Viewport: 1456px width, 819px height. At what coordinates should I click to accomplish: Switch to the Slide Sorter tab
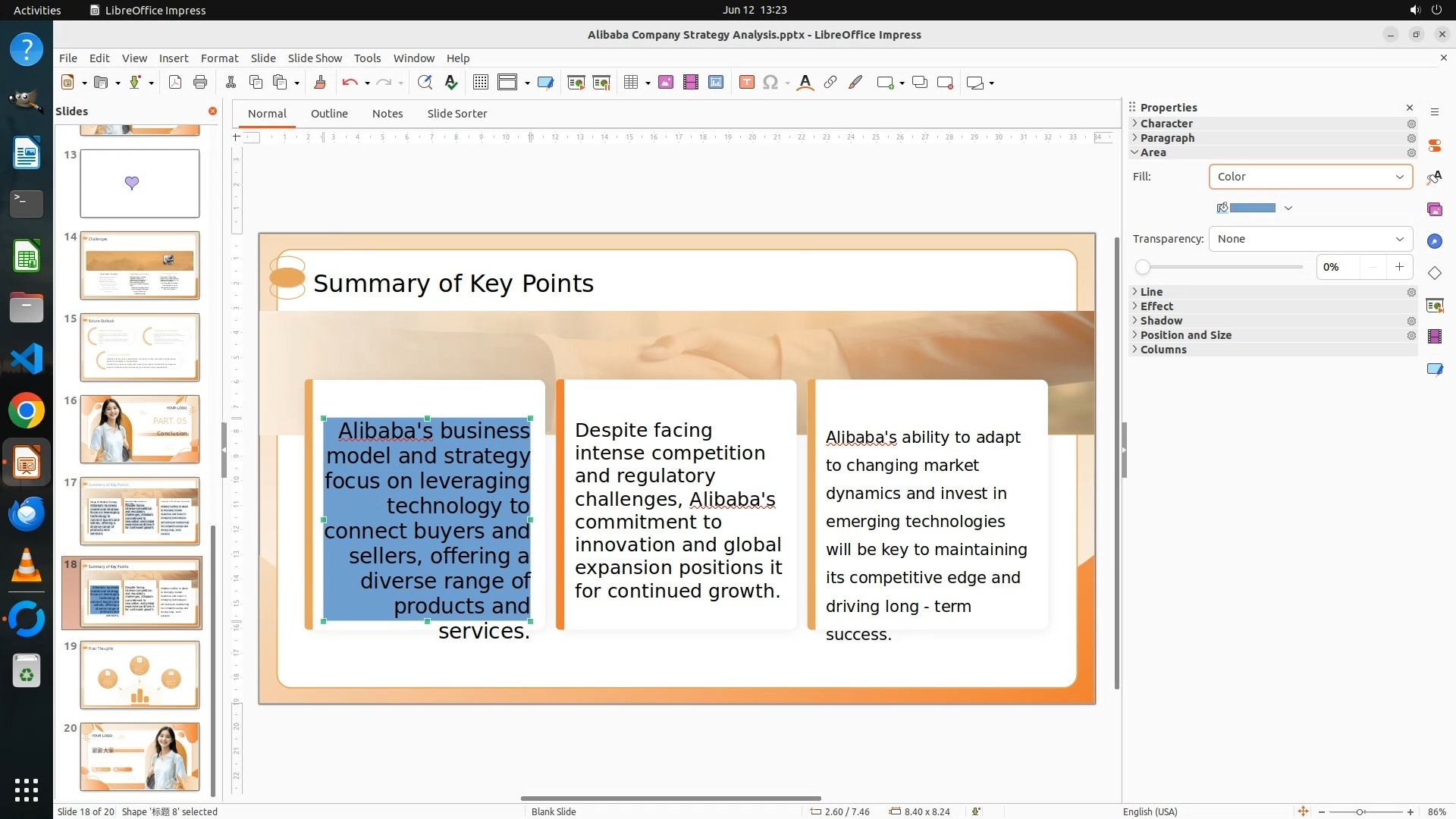point(457,114)
